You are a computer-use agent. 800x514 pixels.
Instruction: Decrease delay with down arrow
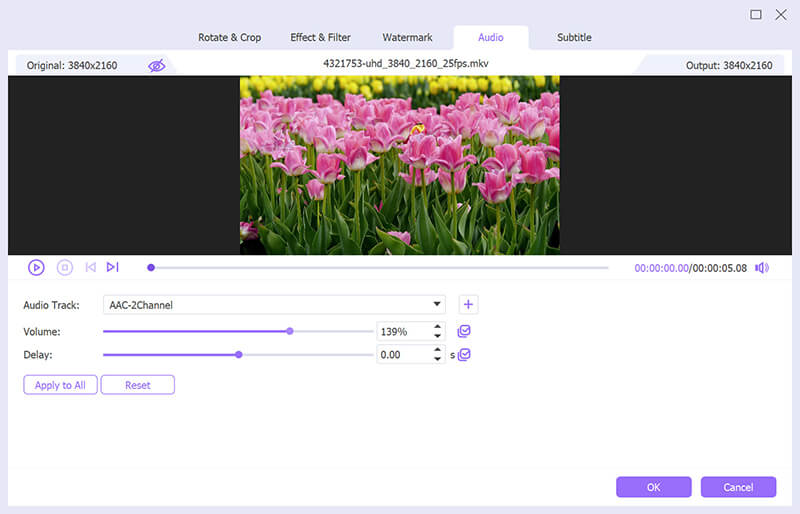point(437,359)
